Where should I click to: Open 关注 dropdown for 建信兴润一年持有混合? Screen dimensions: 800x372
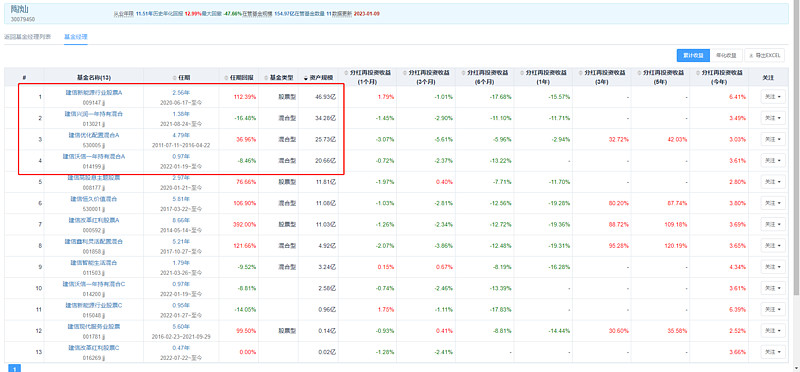pyautogui.click(x=773, y=118)
